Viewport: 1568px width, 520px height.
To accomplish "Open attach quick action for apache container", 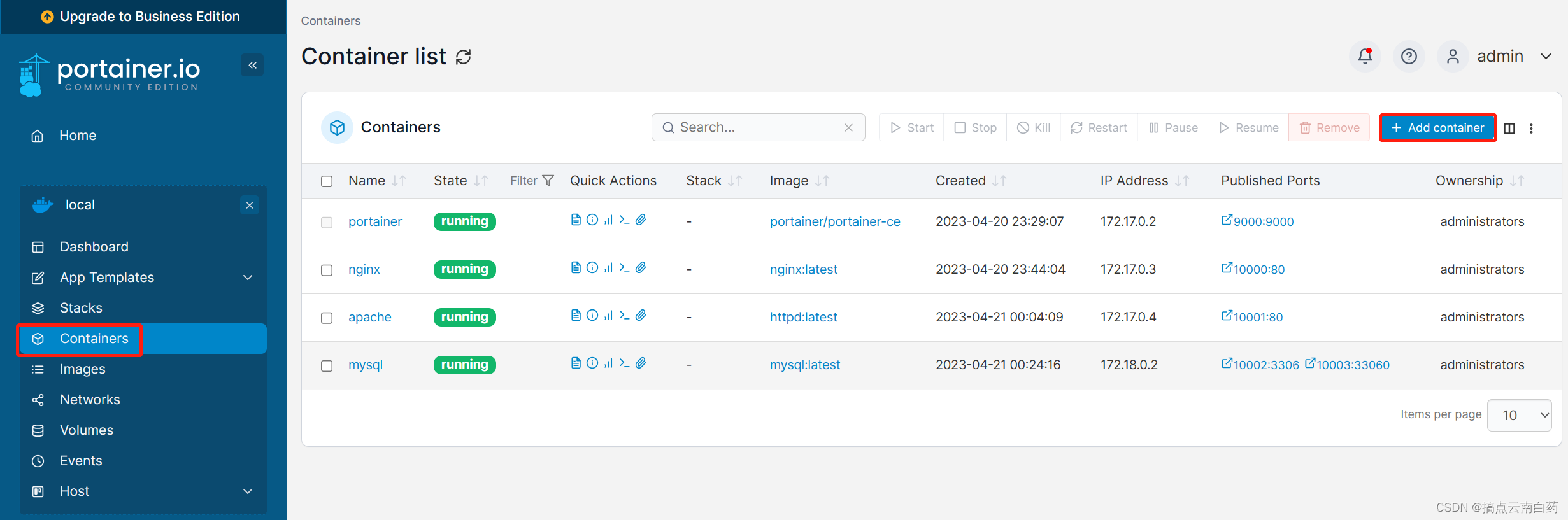I will point(641,316).
